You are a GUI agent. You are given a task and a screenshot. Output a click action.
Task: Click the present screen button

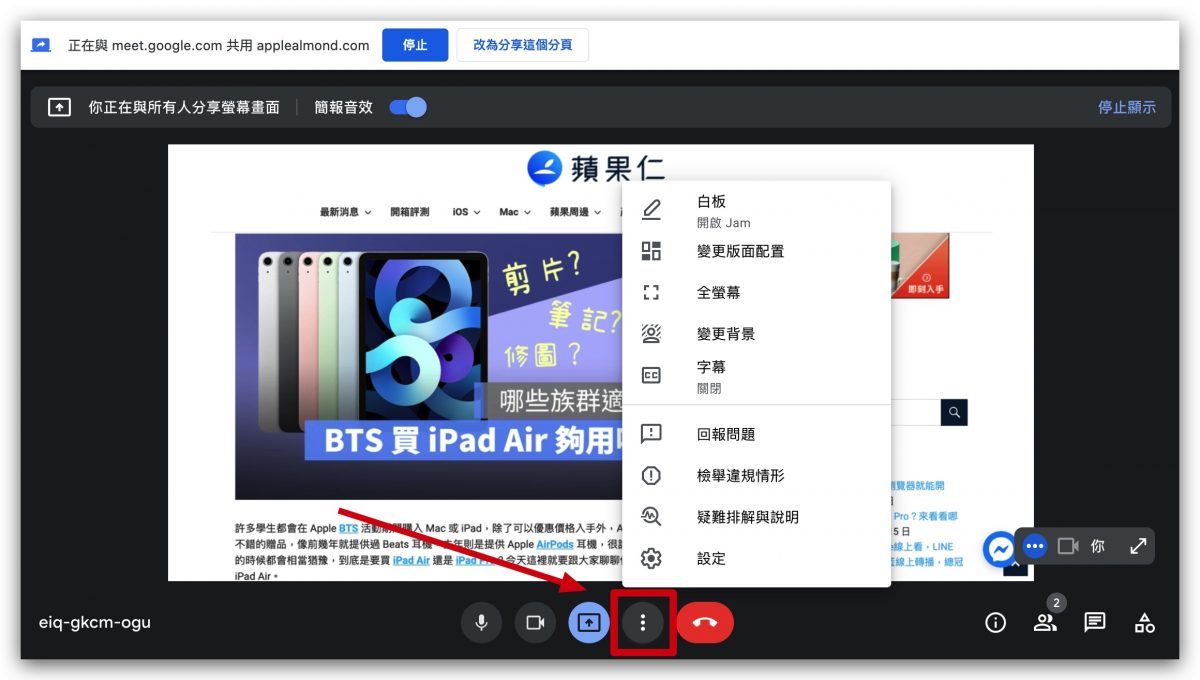589,623
